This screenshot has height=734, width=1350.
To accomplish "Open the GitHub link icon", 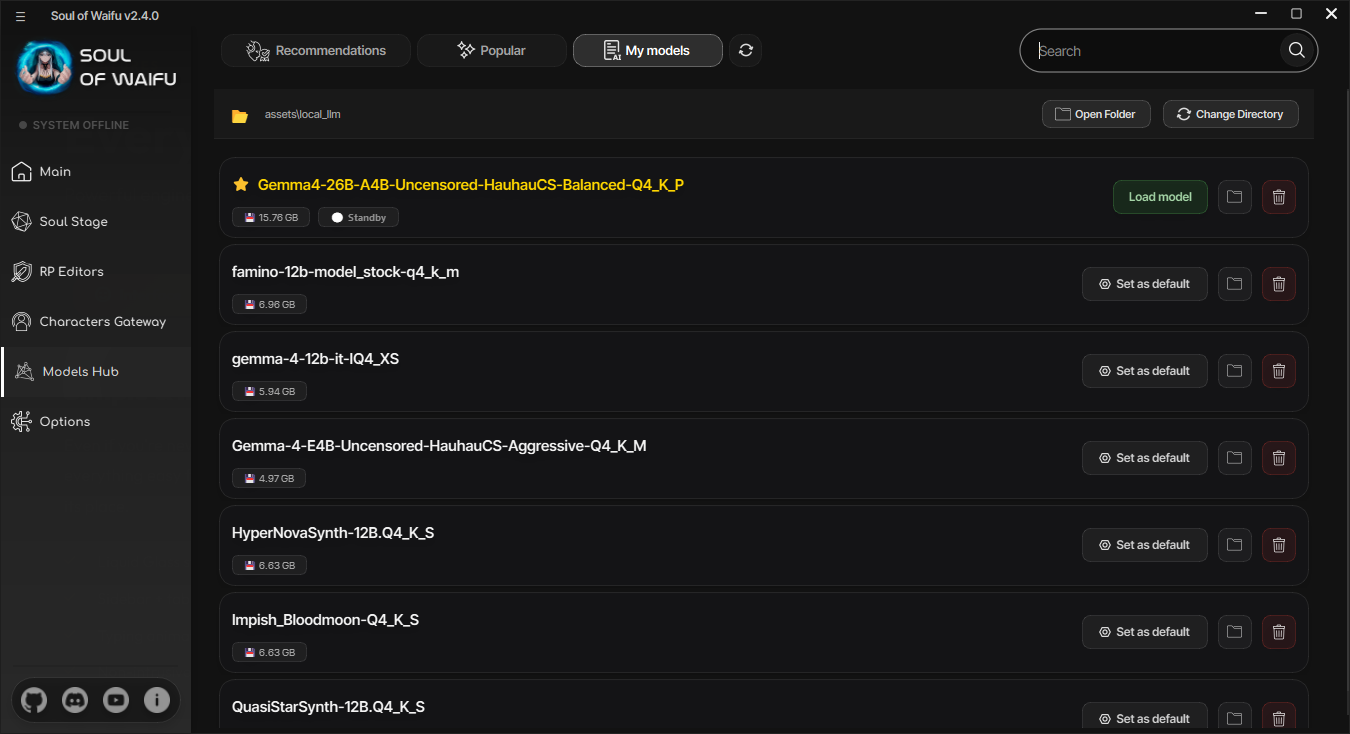I will [x=34, y=700].
